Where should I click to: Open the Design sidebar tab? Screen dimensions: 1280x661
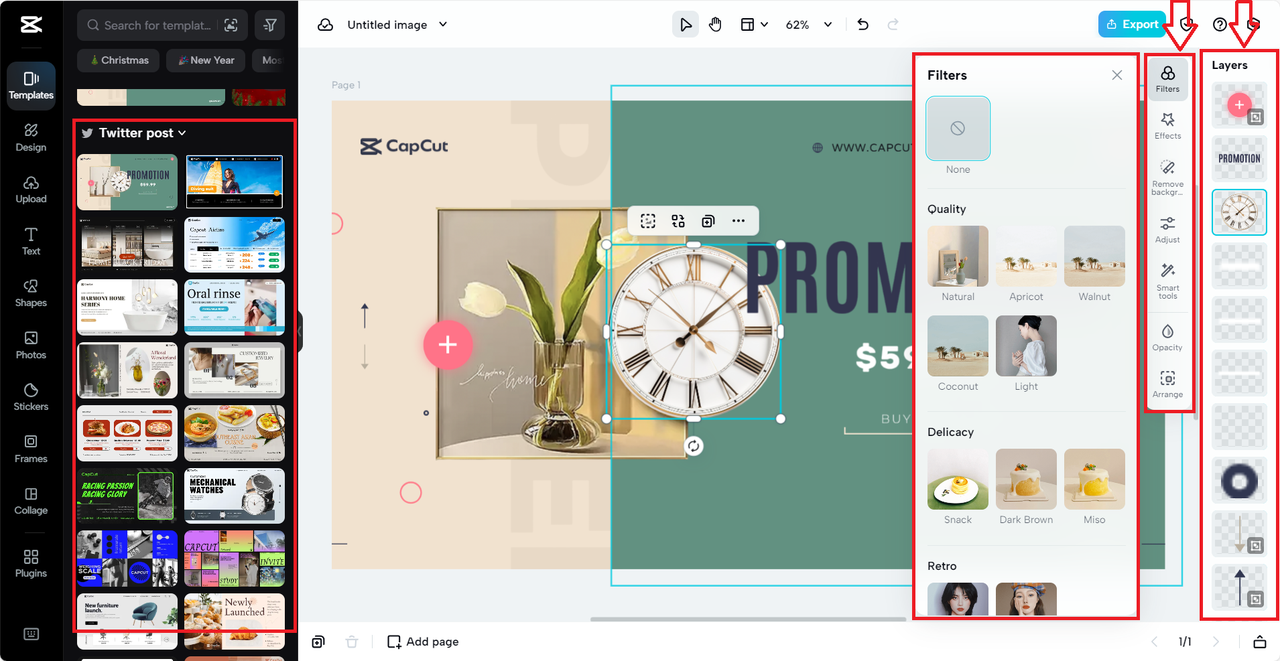[31, 137]
